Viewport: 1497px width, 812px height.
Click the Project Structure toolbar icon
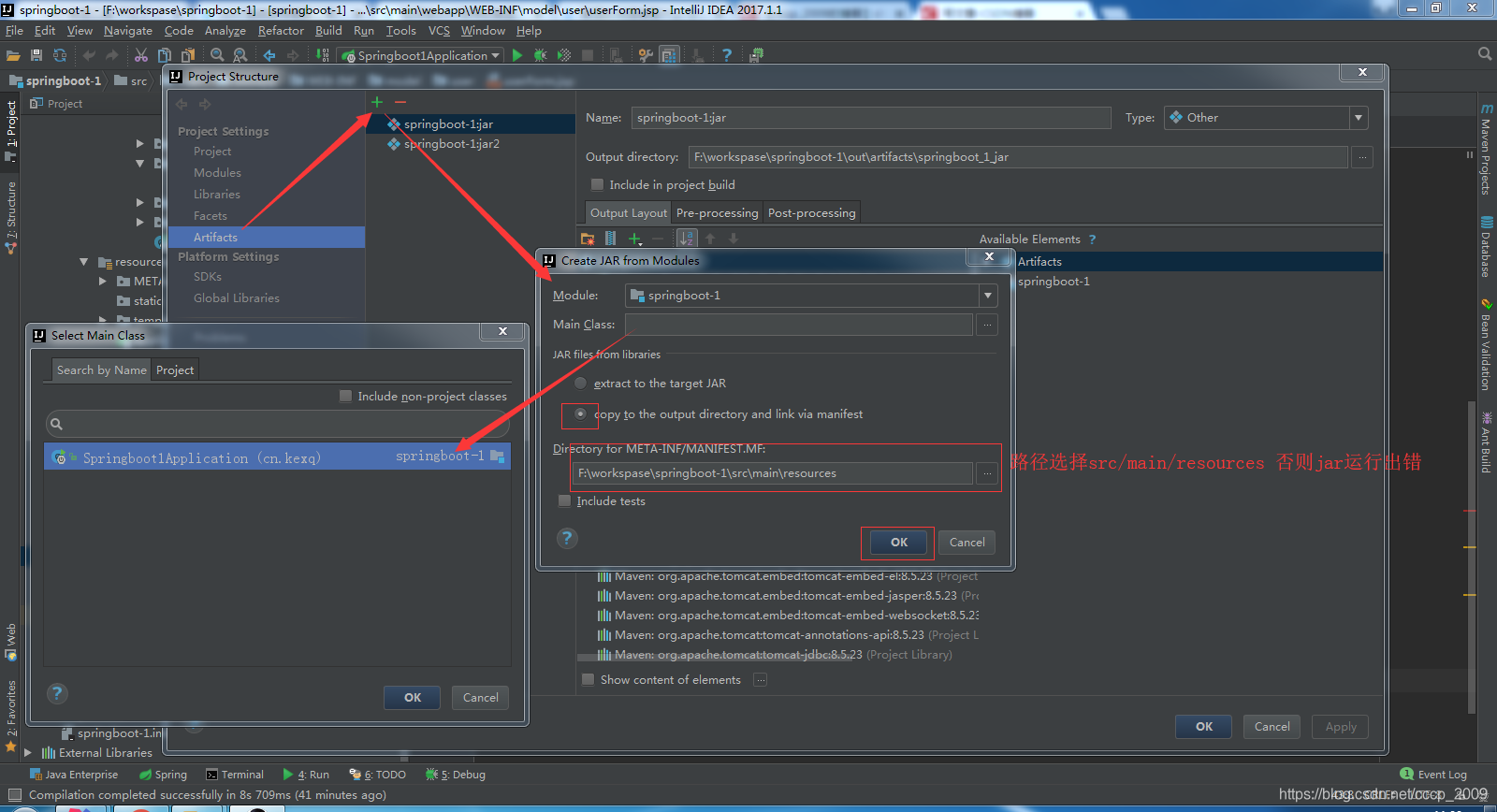point(669,55)
